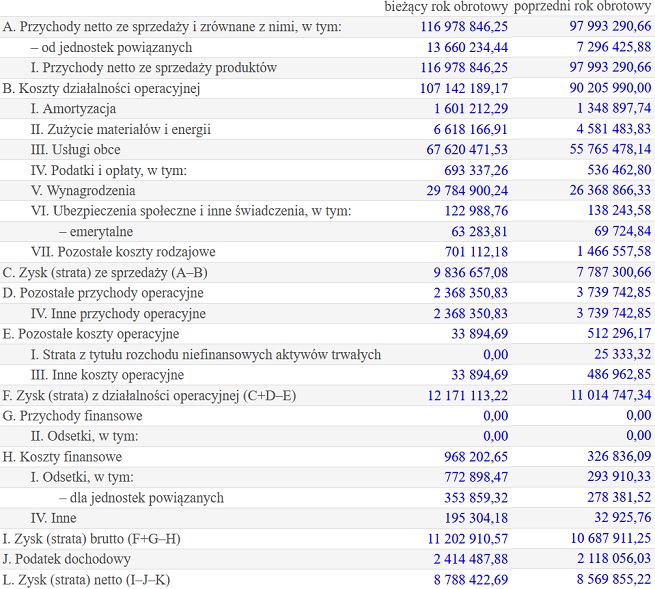Select value 10 687 911,25
655x589 pixels.
611,538
